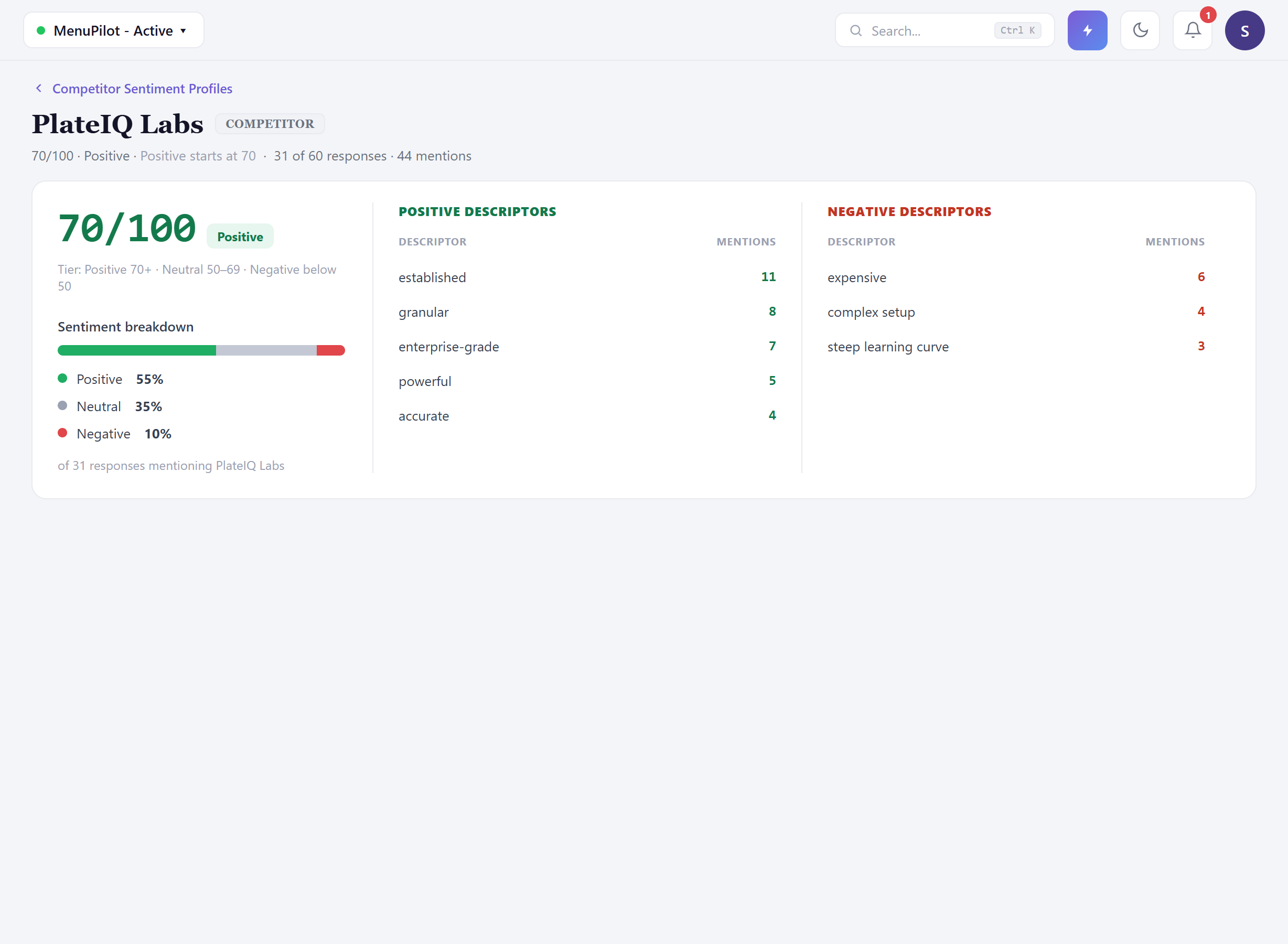
Task: Click the COMPETITOR badge next to PlateIQ Labs
Action: tap(270, 123)
